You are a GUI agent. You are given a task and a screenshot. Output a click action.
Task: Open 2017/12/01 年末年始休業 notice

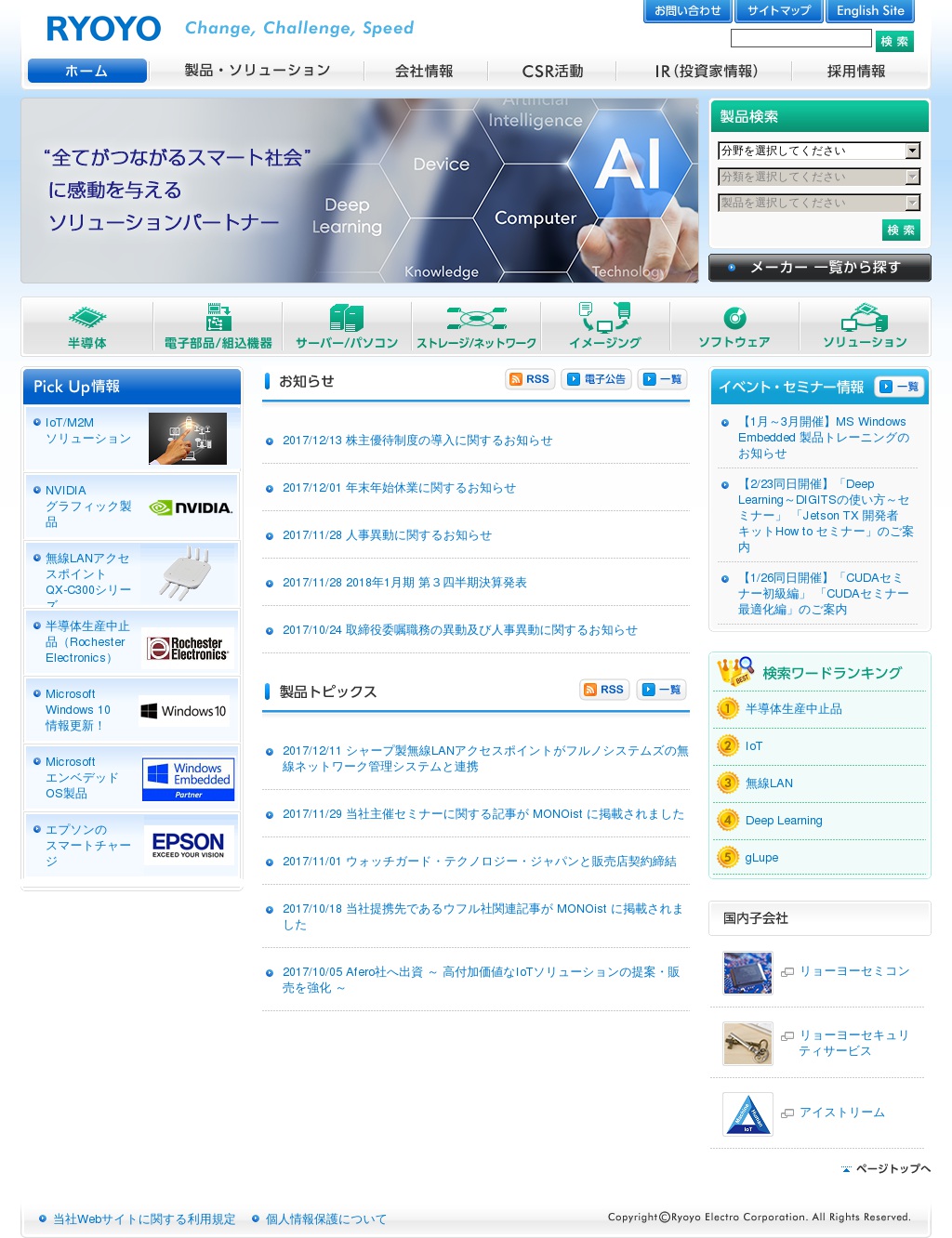[x=399, y=488]
